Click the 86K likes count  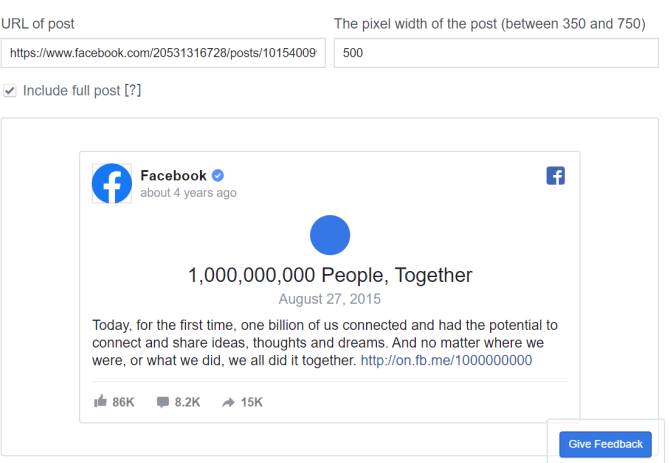pyautogui.click(x=123, y=402)
